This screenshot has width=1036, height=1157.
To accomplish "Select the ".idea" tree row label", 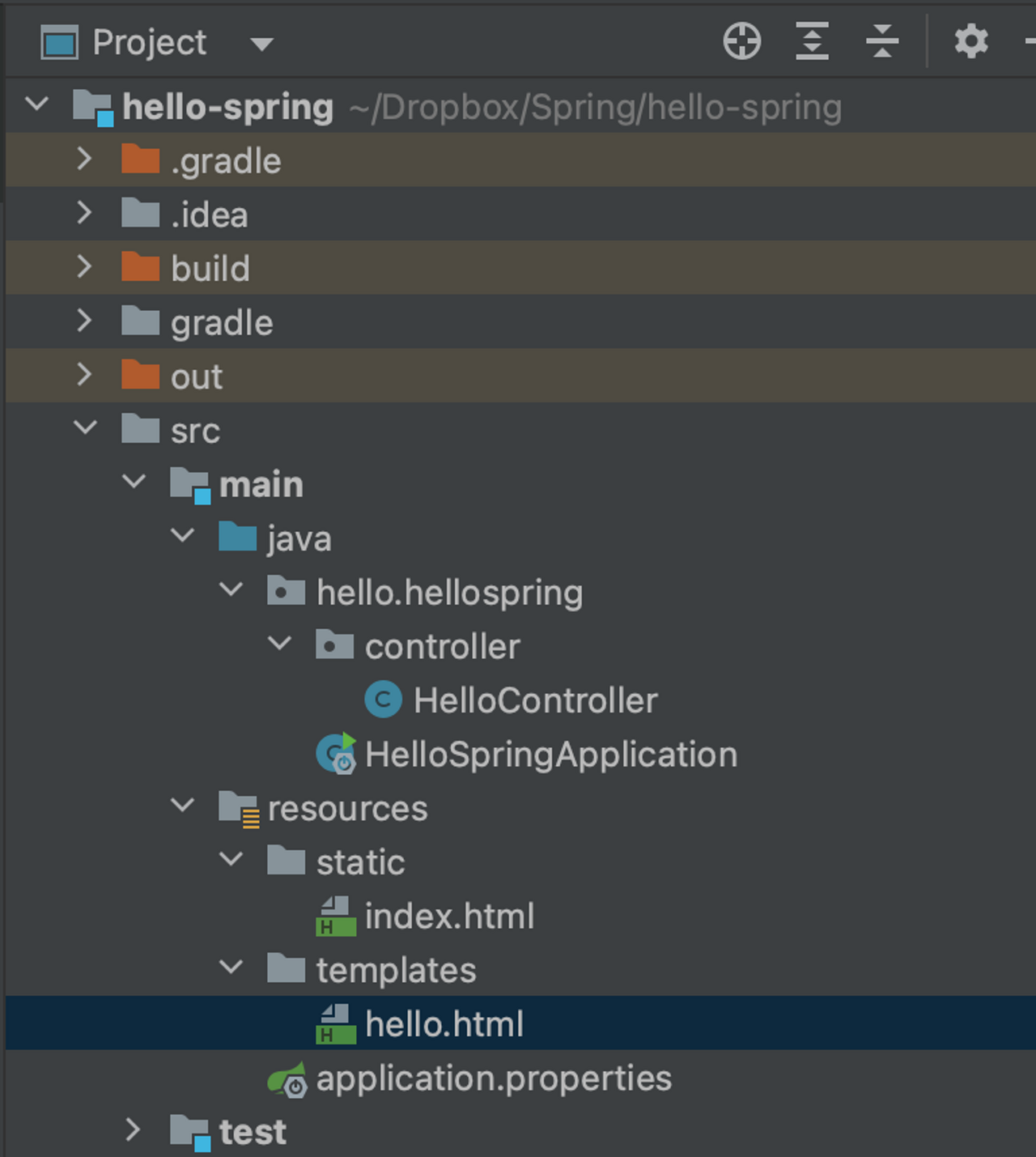I will tap(210, 215).
